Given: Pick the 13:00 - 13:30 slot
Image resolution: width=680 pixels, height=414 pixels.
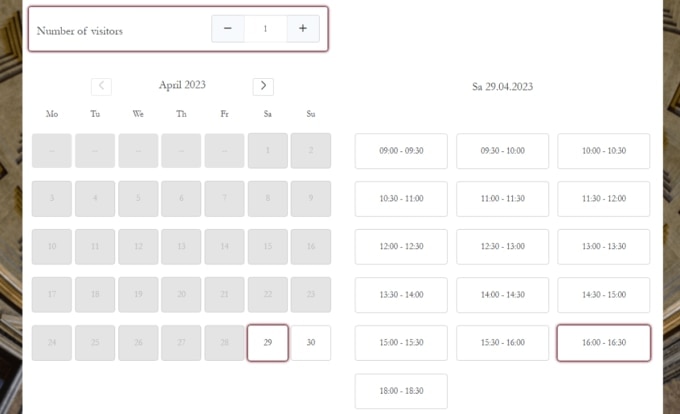Looking at the screenshot, I should tap(604, 247).
